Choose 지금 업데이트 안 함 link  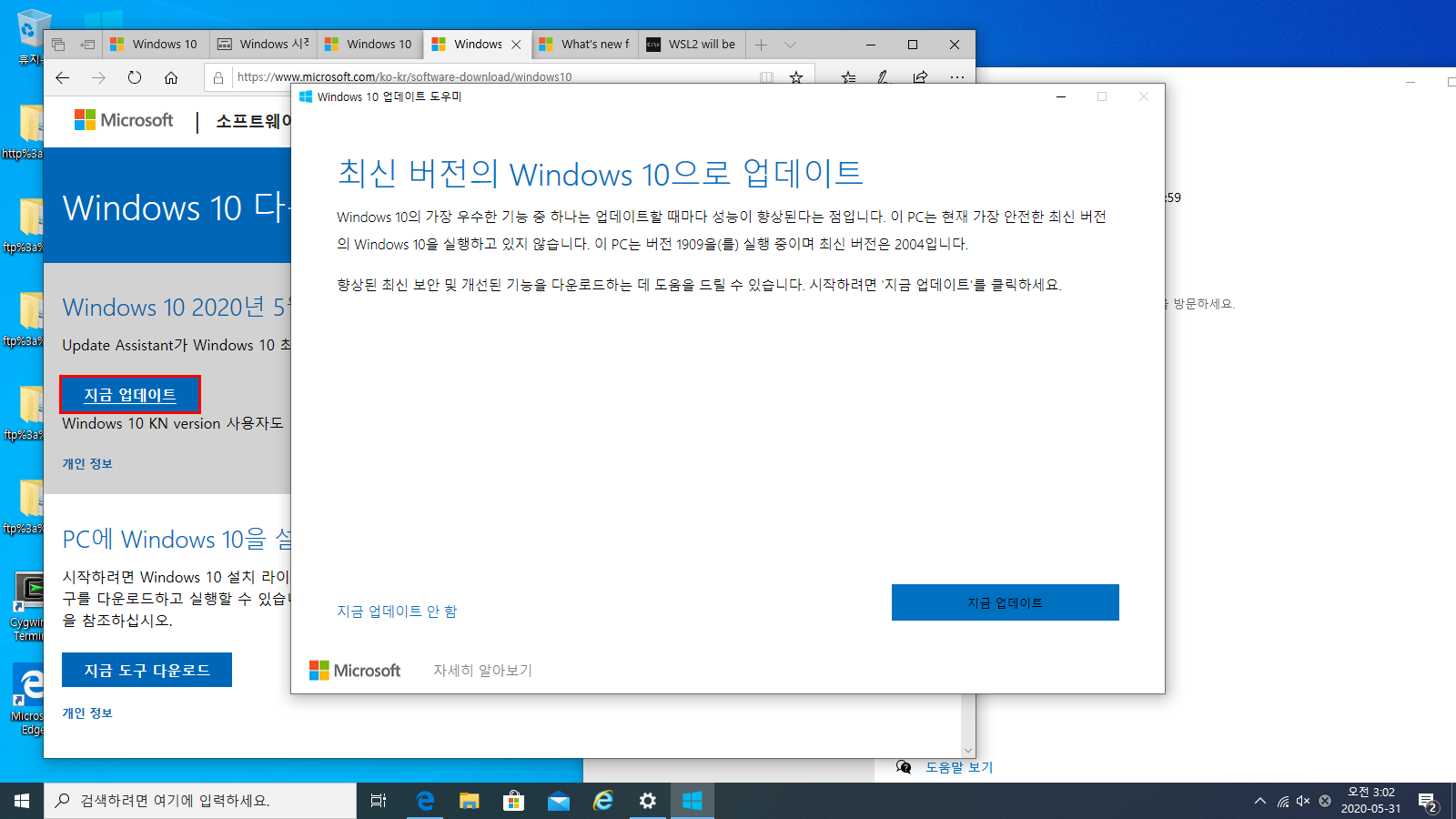tap(397, 612)
